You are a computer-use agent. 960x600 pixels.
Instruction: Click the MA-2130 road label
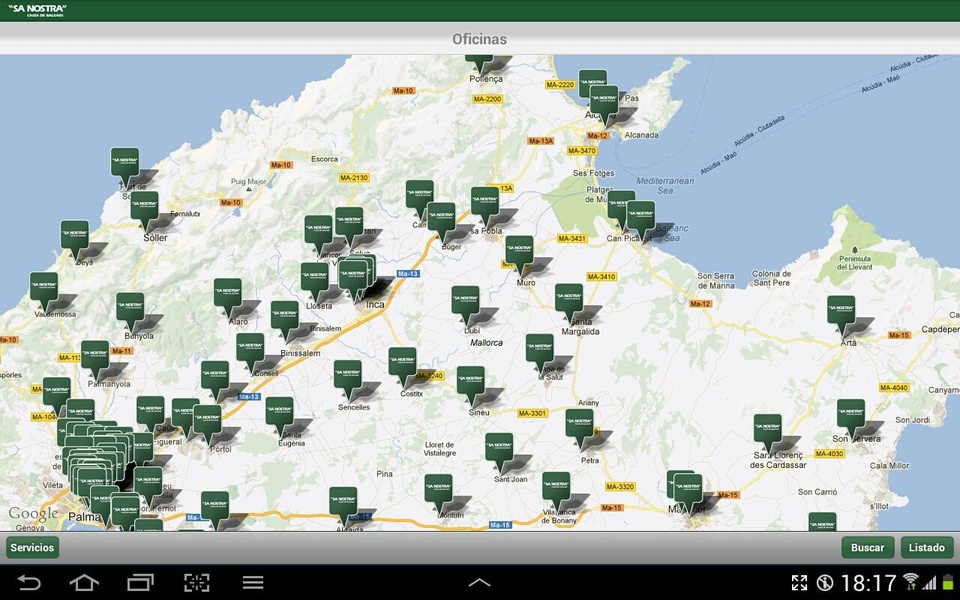click(354, 178)
